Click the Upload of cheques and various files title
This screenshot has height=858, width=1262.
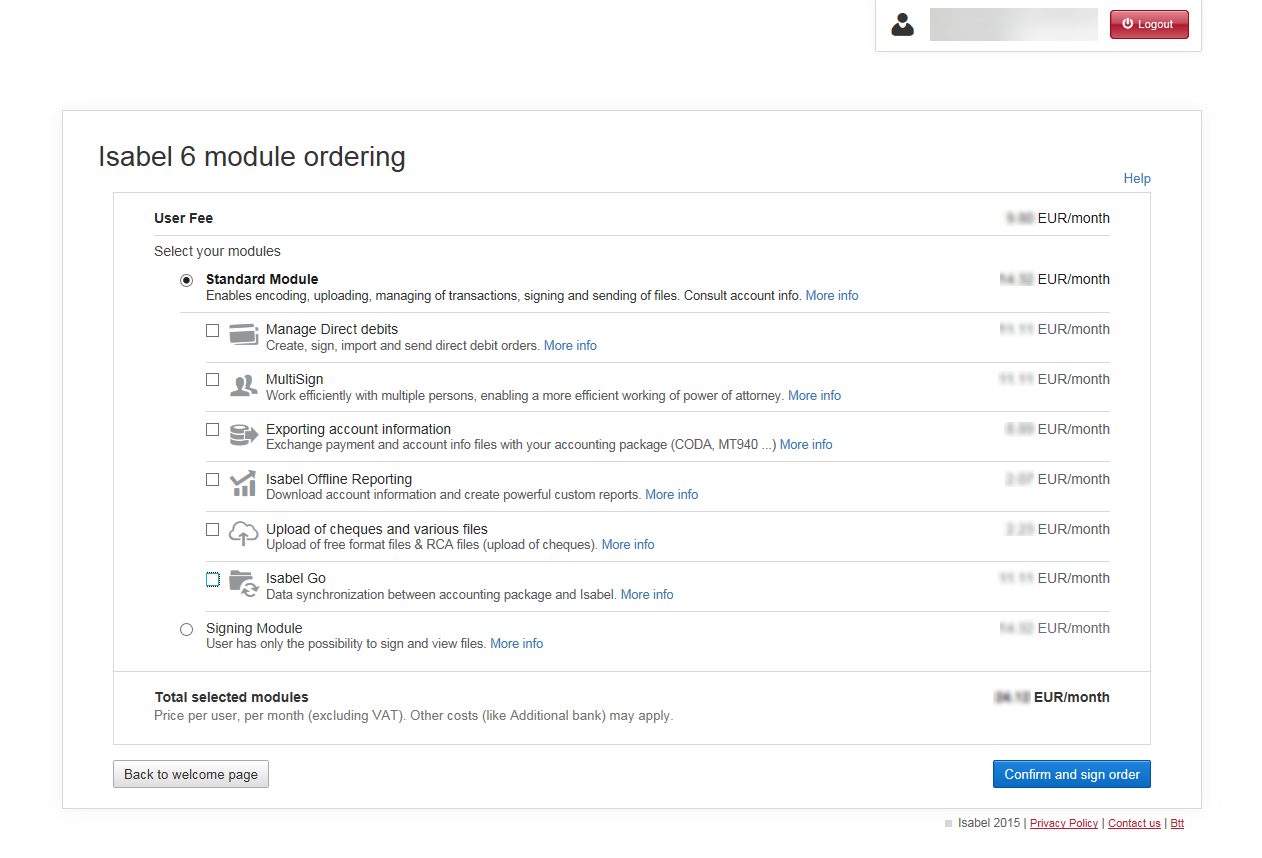tap(377, 529)
